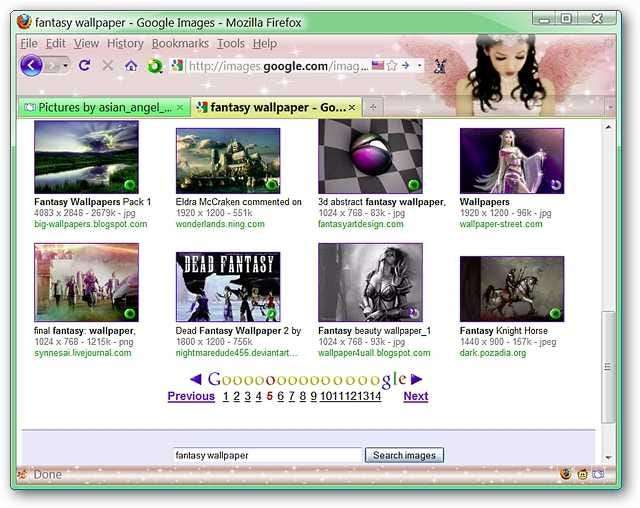Image resolution: width=640 pixels, height=508 pixels.
Task: Click spinner icon on Fantasy beauty image
Action: pos(413,313)
